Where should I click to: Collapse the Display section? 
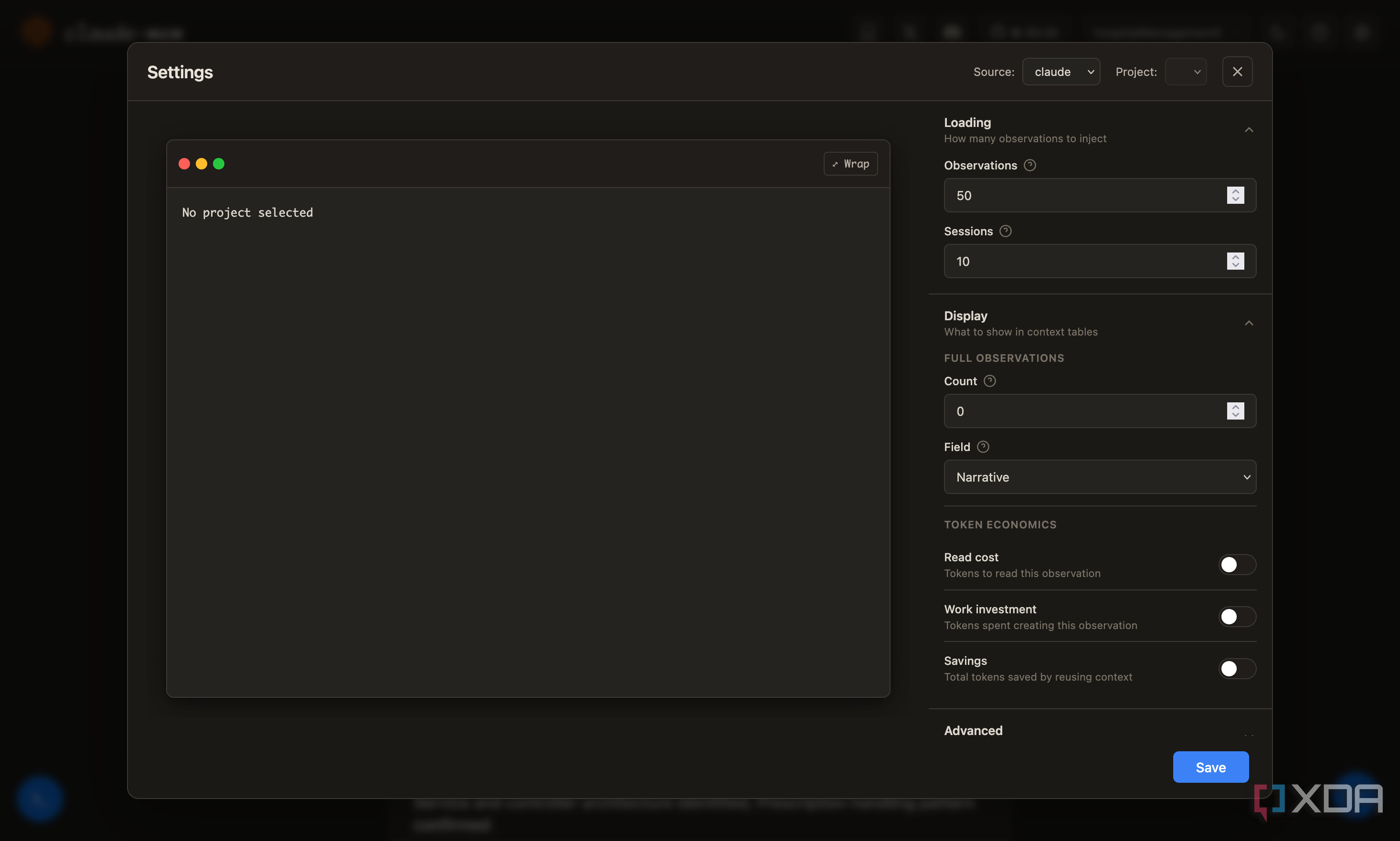(x=1249, y=323)
